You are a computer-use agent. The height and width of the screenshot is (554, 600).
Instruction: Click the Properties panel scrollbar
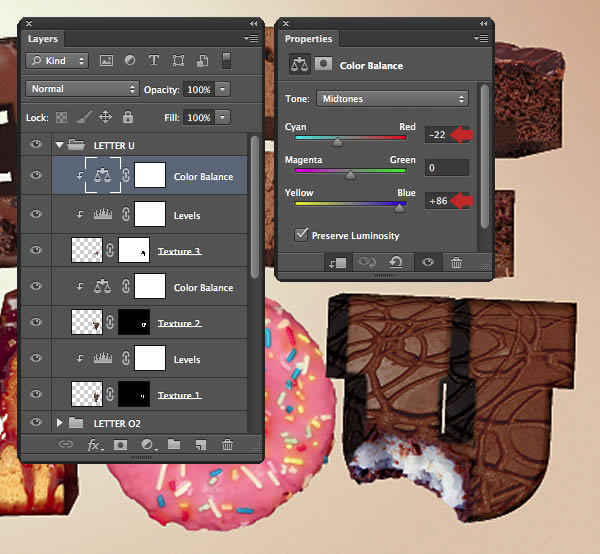[484, 156]
